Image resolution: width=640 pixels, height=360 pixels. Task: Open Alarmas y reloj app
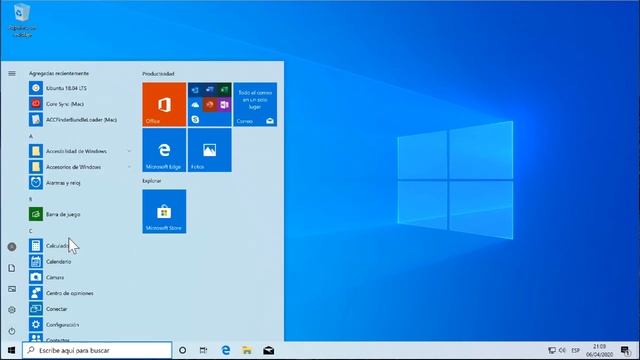80,182
